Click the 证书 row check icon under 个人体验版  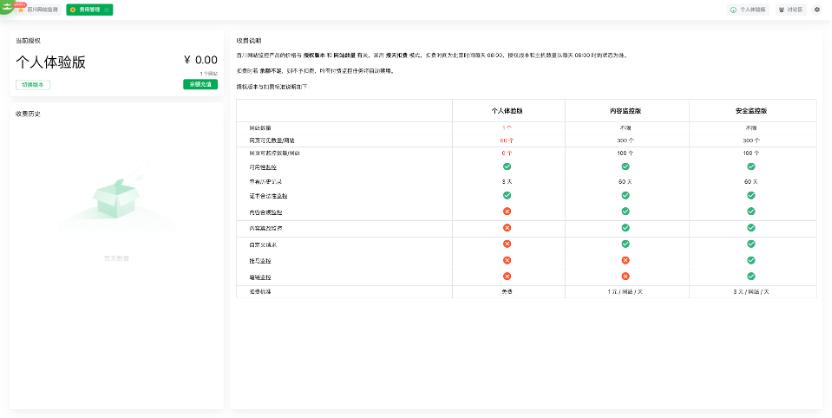[507, 195]
